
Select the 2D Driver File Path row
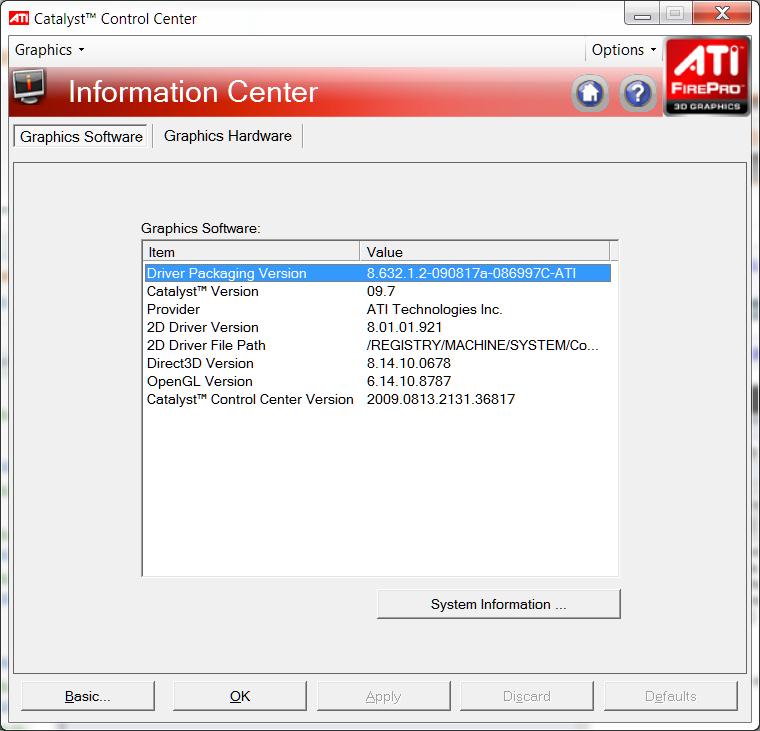378,345
